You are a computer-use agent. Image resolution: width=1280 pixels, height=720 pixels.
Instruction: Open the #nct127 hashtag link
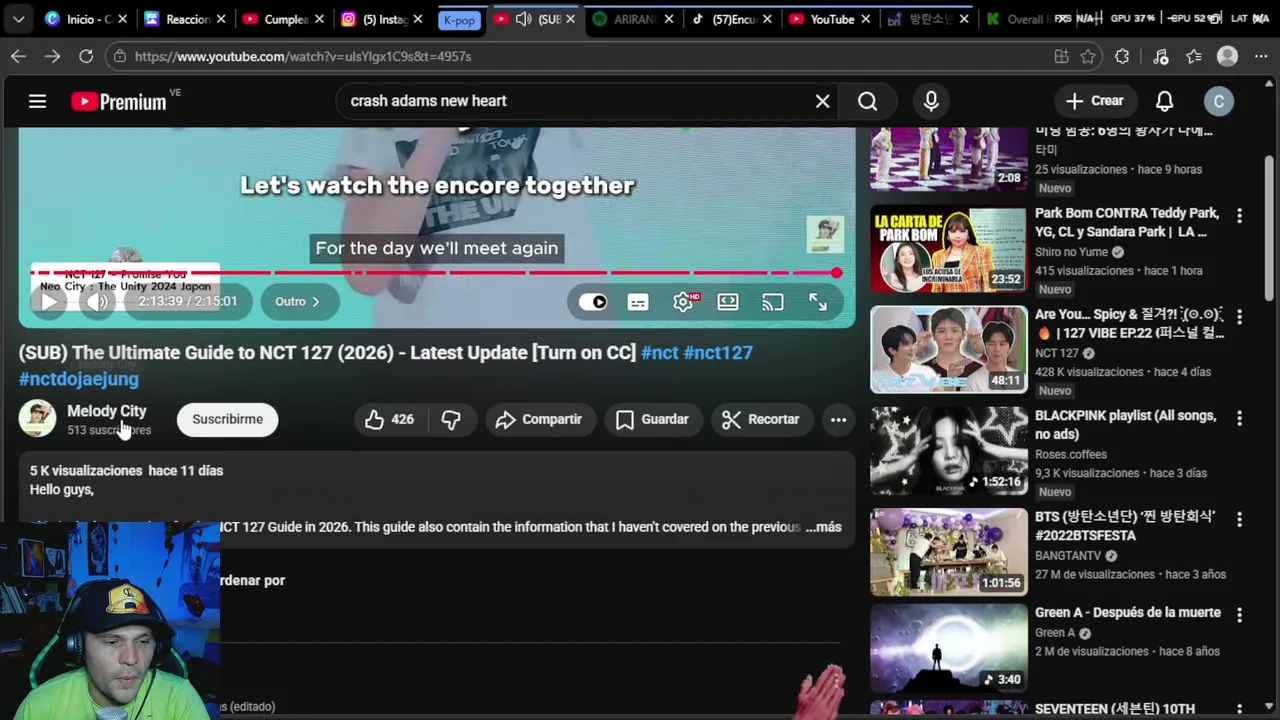coord(718,352)
